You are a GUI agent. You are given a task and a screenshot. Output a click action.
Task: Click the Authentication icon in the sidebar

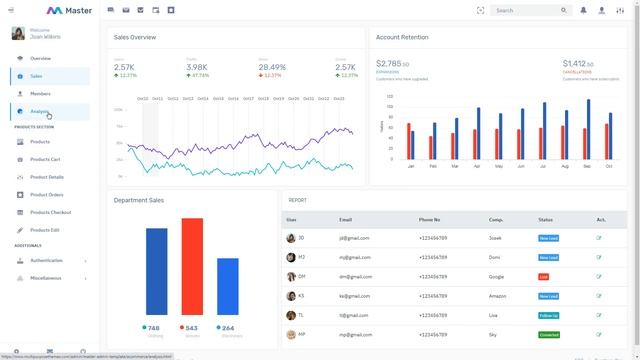[20, 261]
